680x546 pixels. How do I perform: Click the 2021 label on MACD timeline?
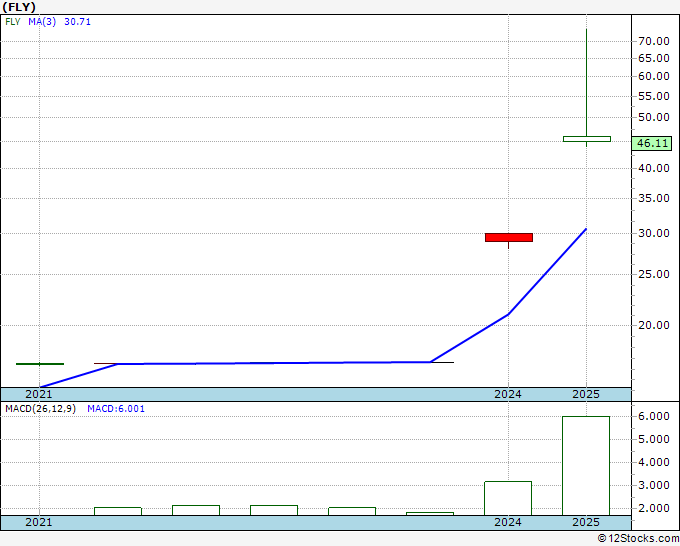(39, 522)
